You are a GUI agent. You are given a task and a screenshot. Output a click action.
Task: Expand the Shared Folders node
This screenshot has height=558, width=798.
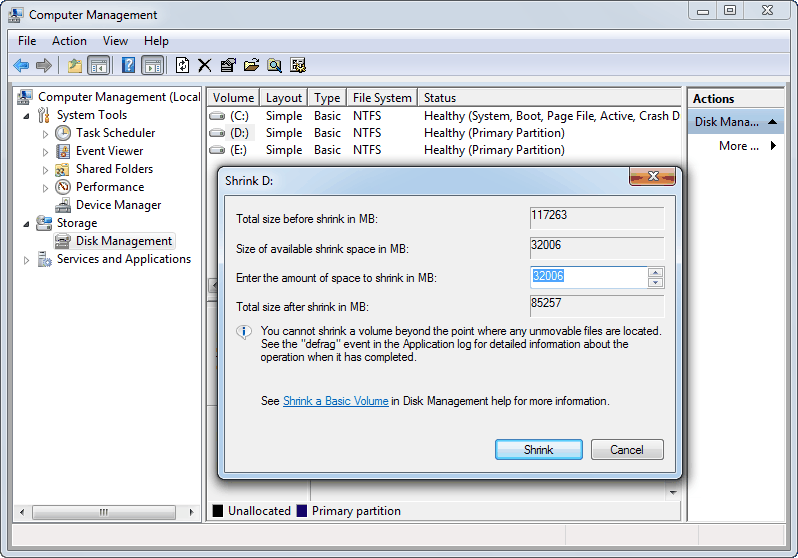[45, 170]
